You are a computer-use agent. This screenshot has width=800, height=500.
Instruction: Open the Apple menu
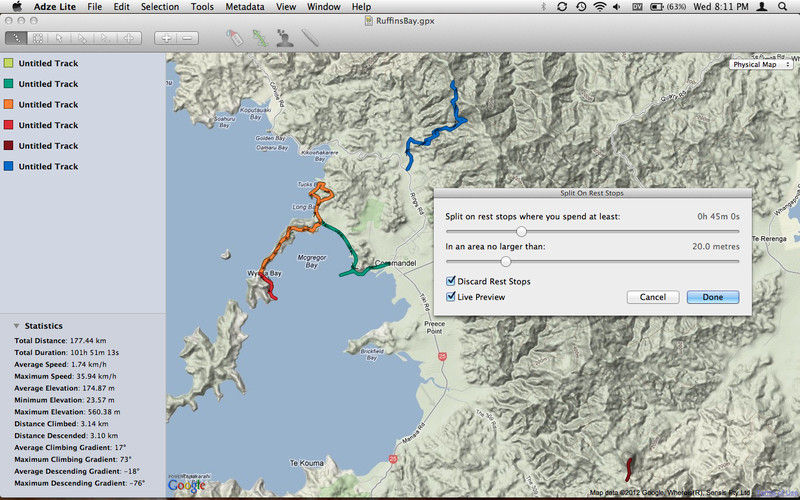[17, 7]
